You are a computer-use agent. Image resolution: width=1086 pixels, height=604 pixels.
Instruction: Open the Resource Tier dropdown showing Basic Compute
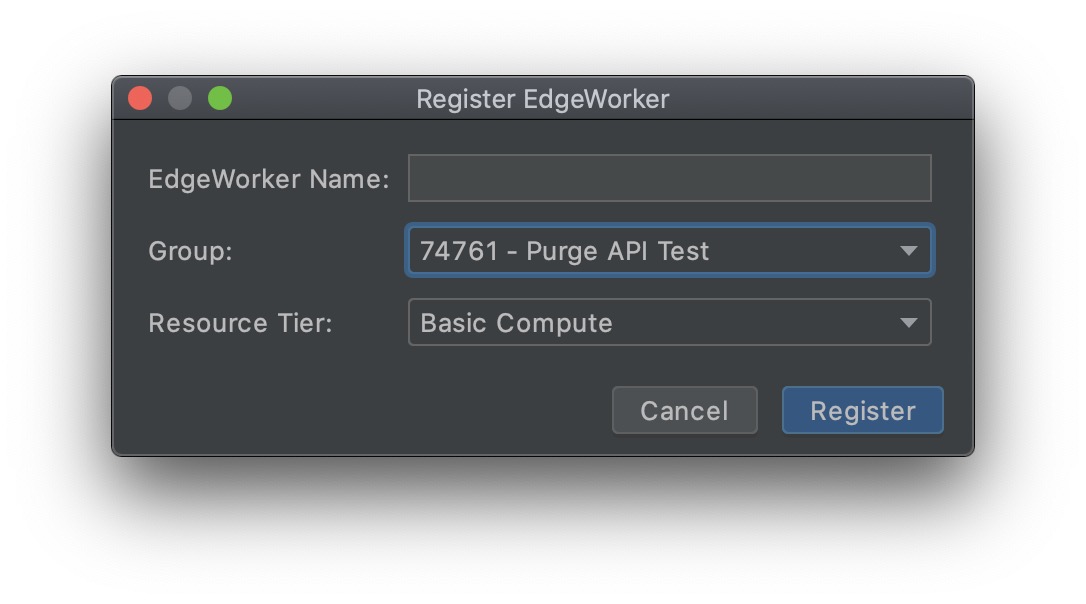pyautogui.click(x=669, y=322)
